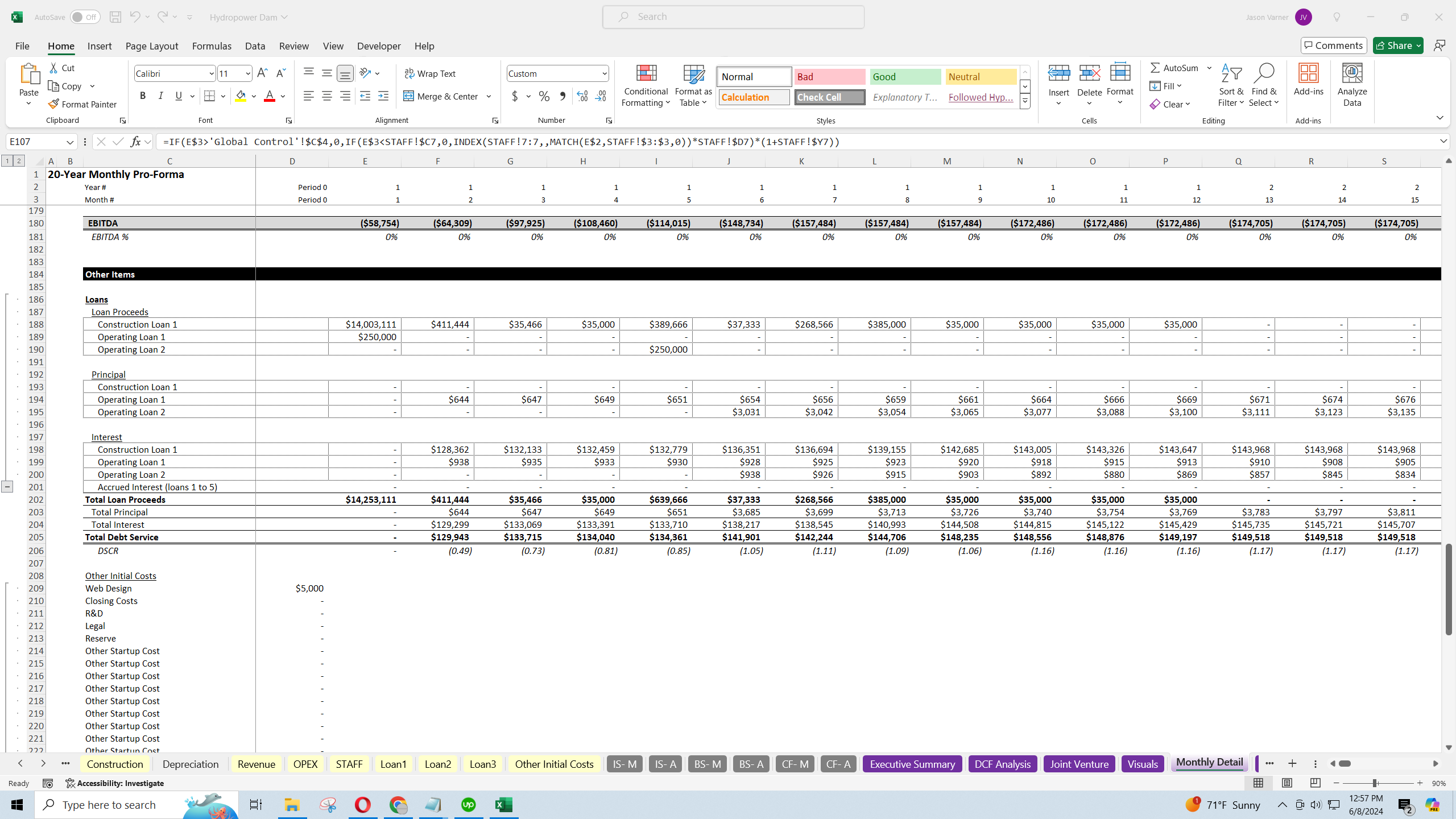Click the Paste clipboard icon
The height and width of the screenshot is (819, 1456).
tap(29, 74)
